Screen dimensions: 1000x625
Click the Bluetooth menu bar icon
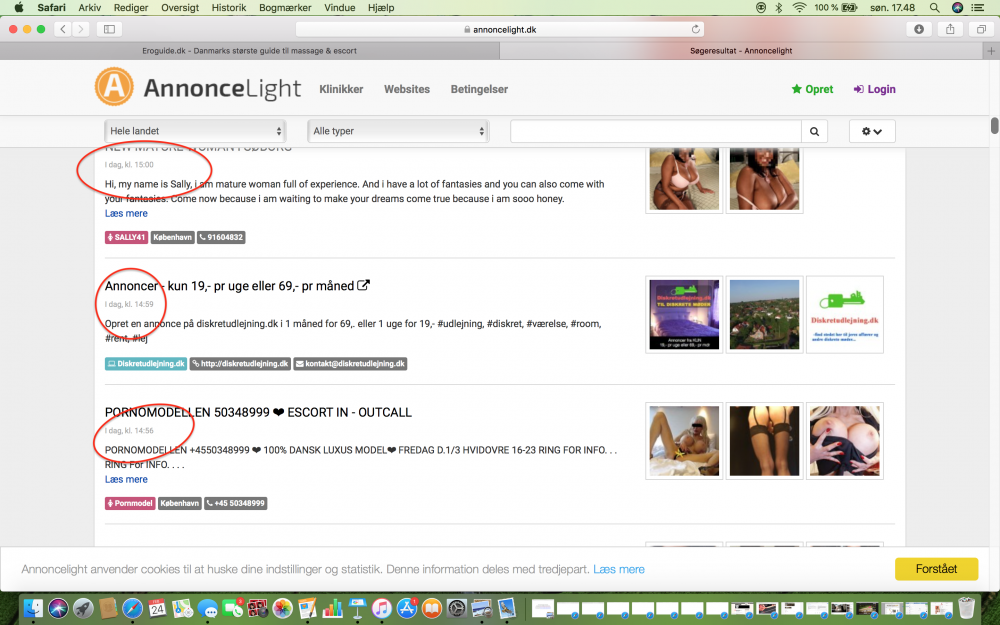pyautogui.click(x=779, y=8)
